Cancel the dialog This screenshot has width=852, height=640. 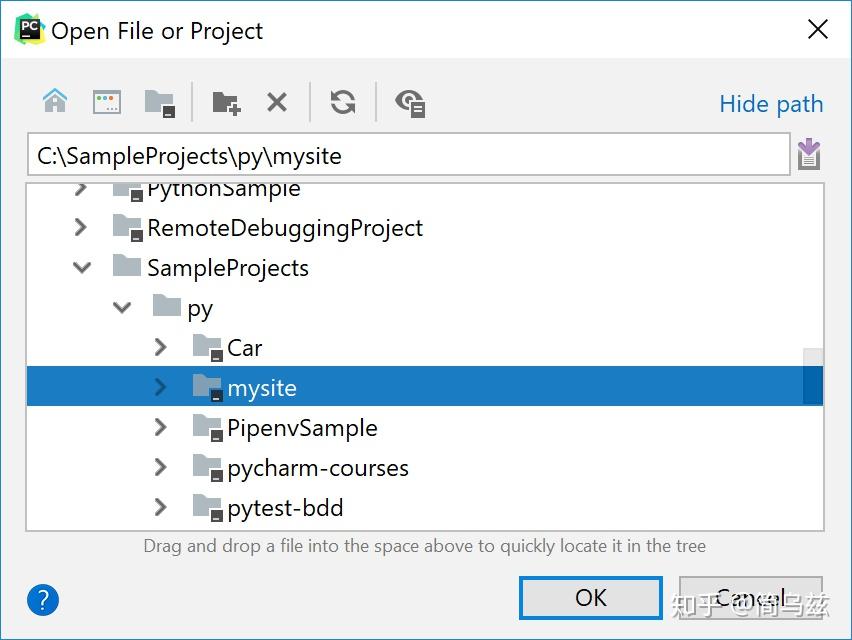[x=750, y=597]
